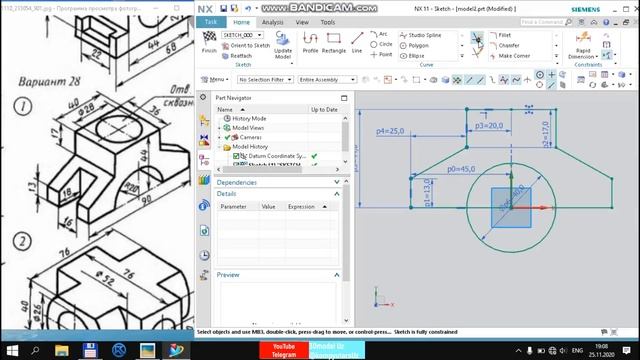The height and width of the screenshot is (360, 640).
Task: Open the SKETCH_000 name dropdown
Action: coord(259,36)
